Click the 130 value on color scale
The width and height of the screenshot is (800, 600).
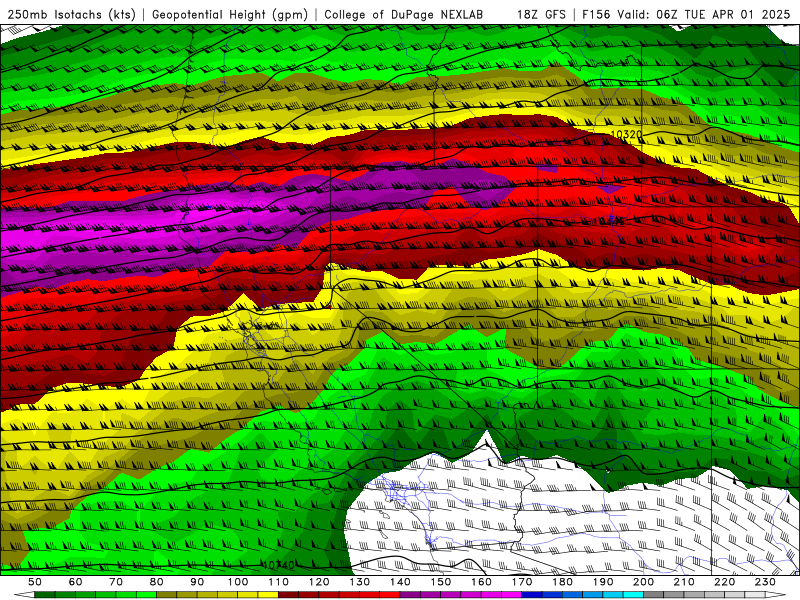[x=360, y=582]
